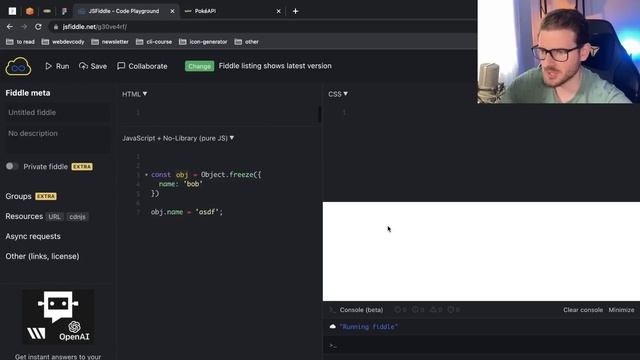640x360 pixels.
Task: Click the code line name: 'bob'
Action: [x=180, y=184]
